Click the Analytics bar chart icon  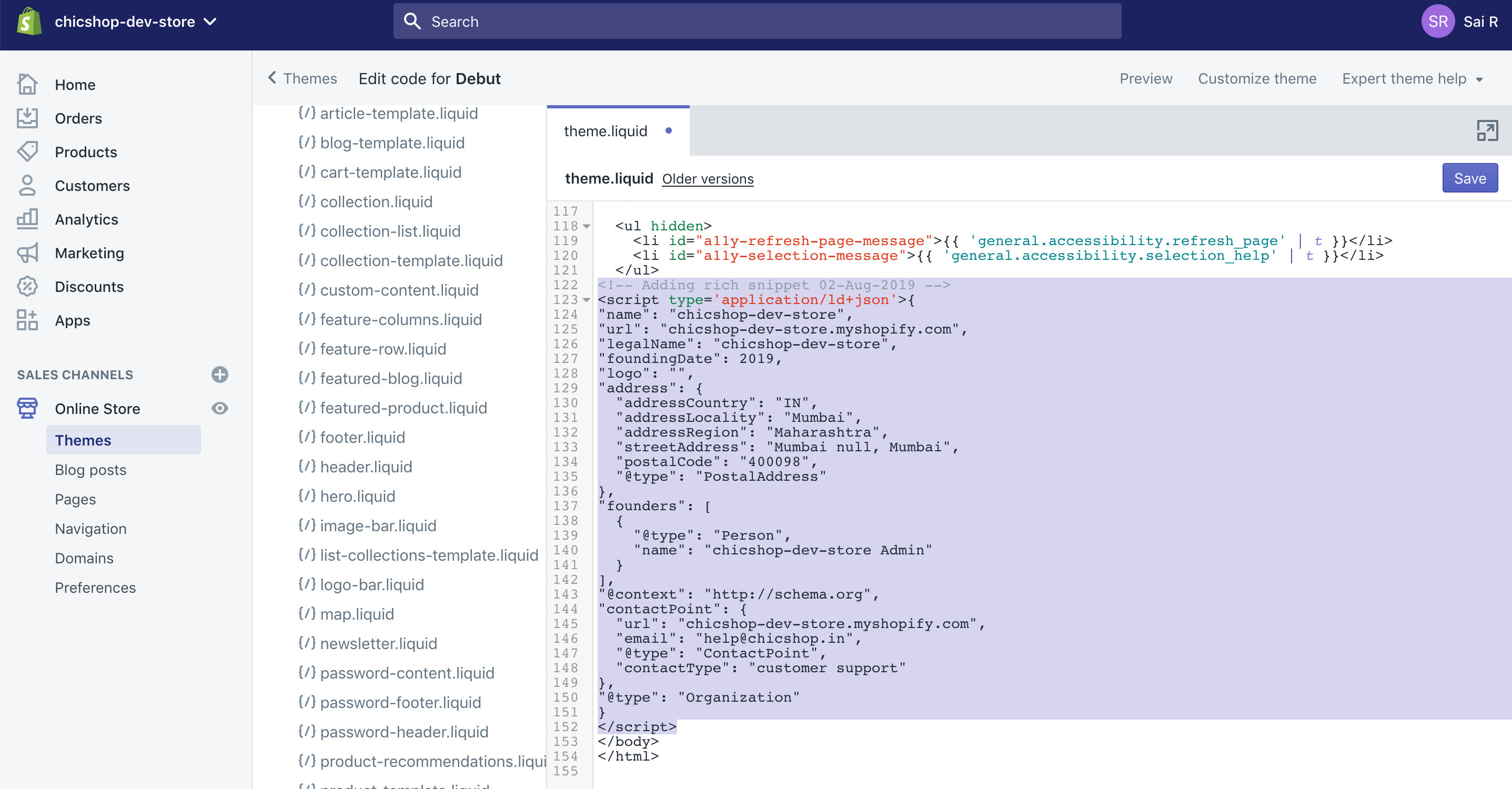tap(27, 219)
